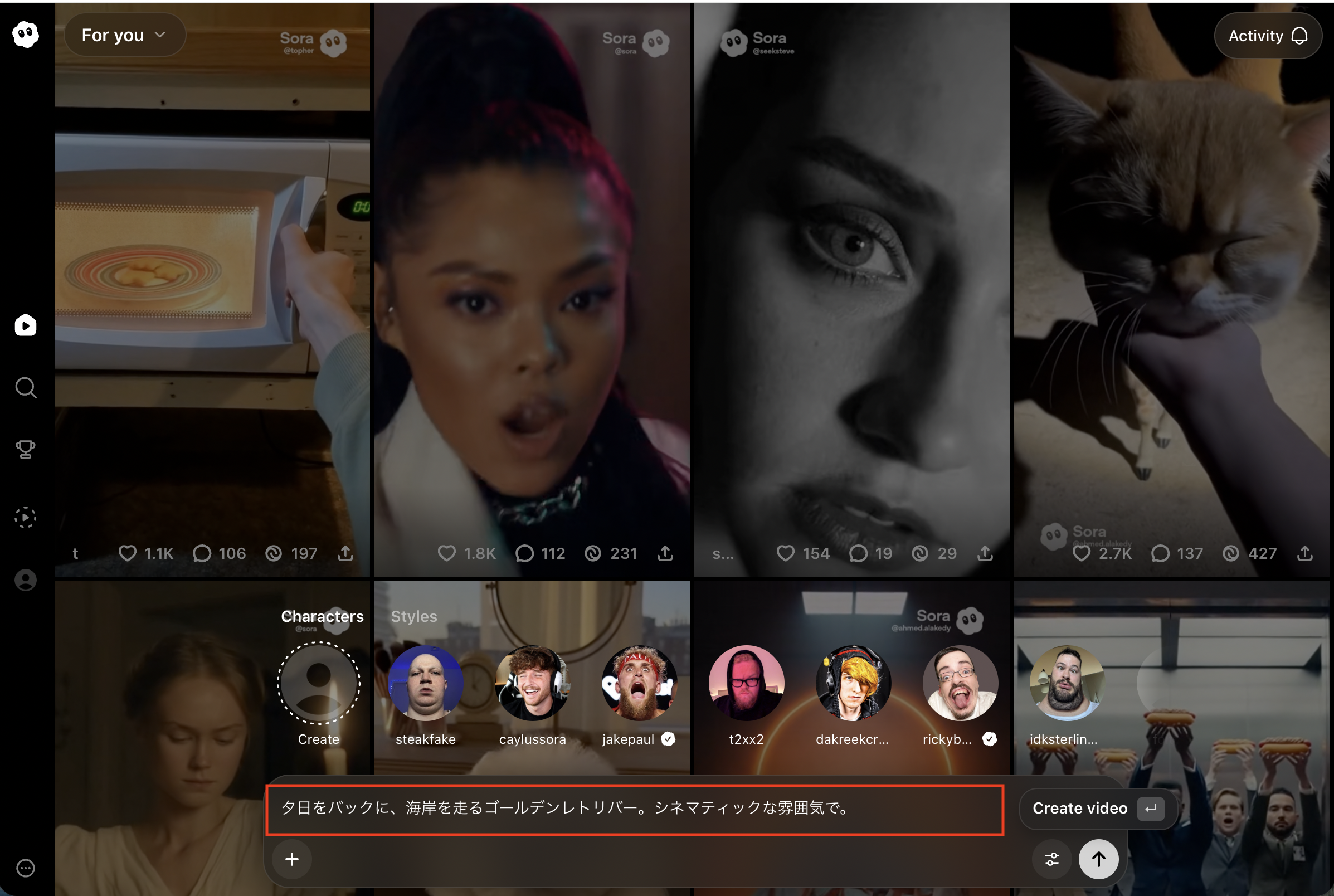Switch to the Styles tab
Screen dimensions: 1334x896
point(413,616)
